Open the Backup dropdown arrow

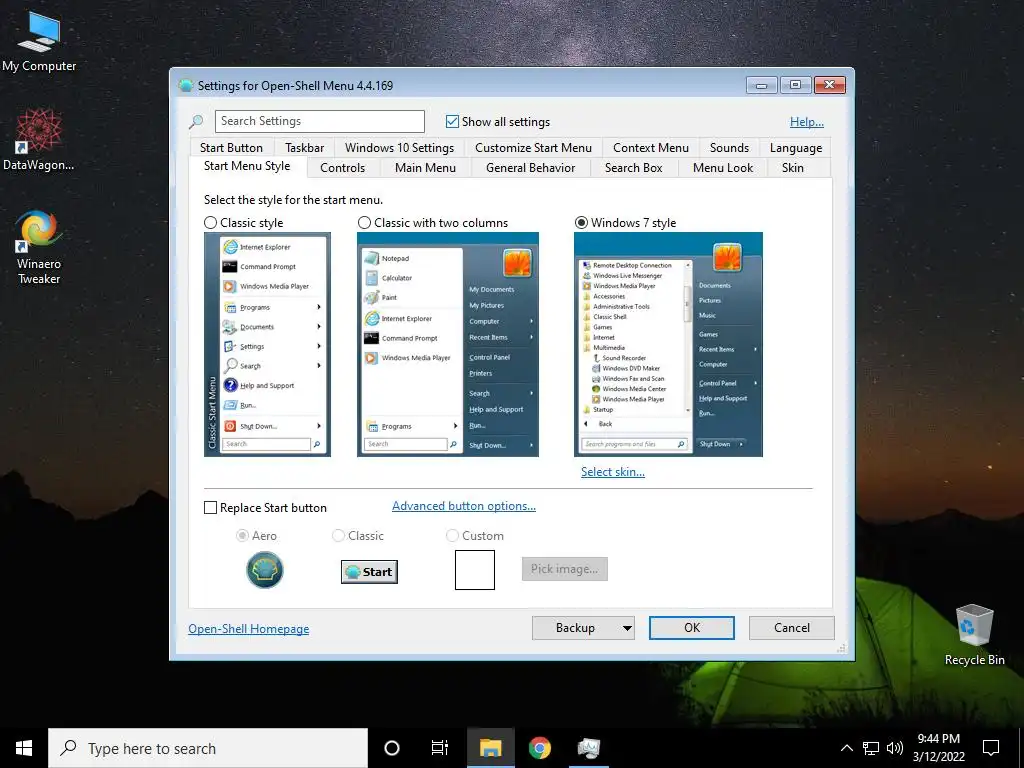[x=627, y=628]
